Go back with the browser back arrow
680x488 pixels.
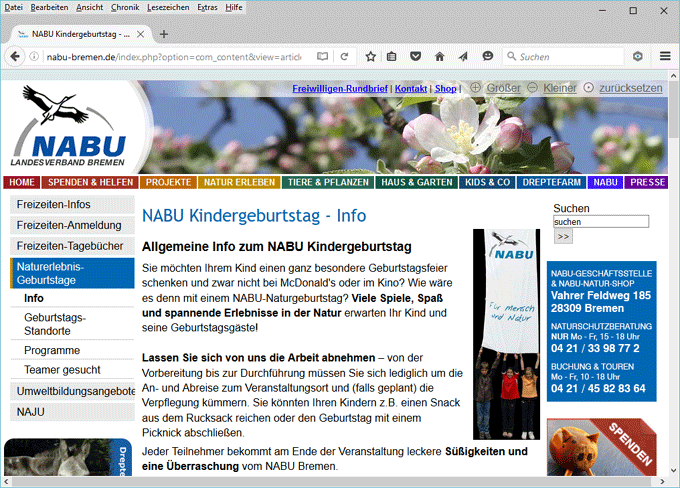click(15, 56)
